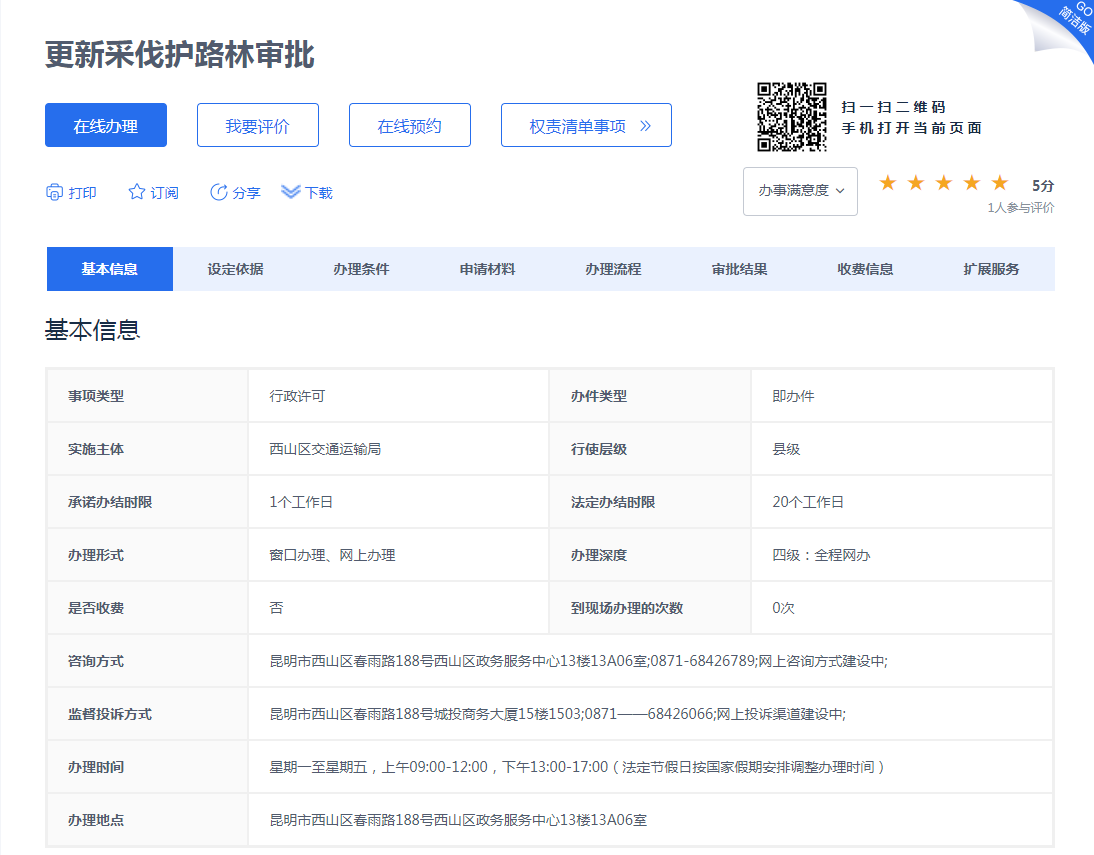Image resolution: width=1094 pixels, height=855 pixels.
Task: Click the 办理形式 label
Action: pyautogui.click(x=96, y=555)
